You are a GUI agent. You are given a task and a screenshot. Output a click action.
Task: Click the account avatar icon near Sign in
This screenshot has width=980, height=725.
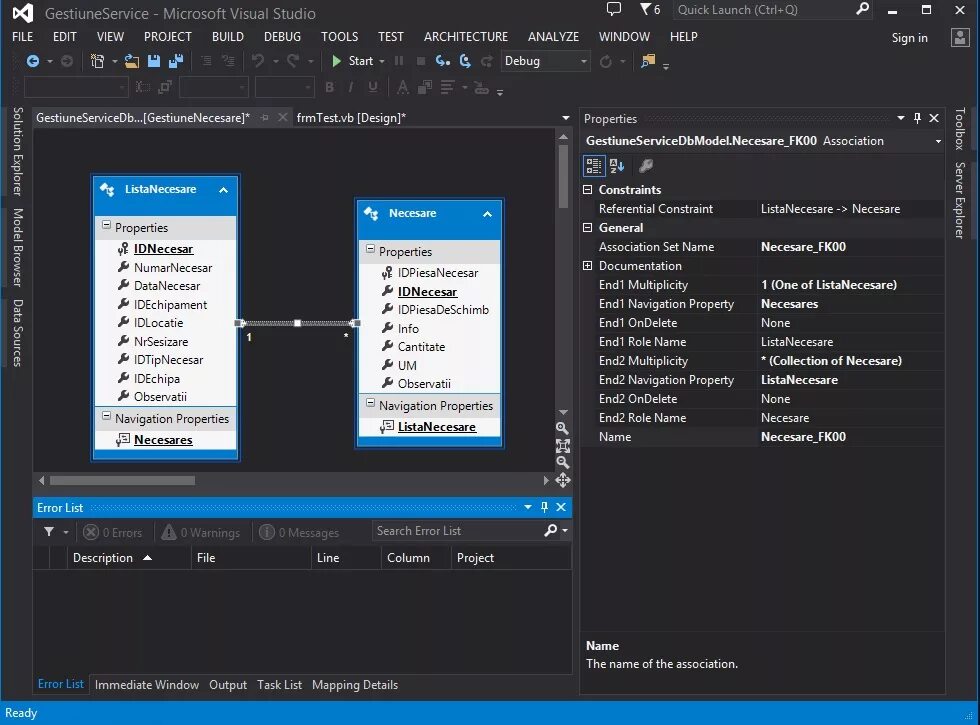(x=960, y=38)
